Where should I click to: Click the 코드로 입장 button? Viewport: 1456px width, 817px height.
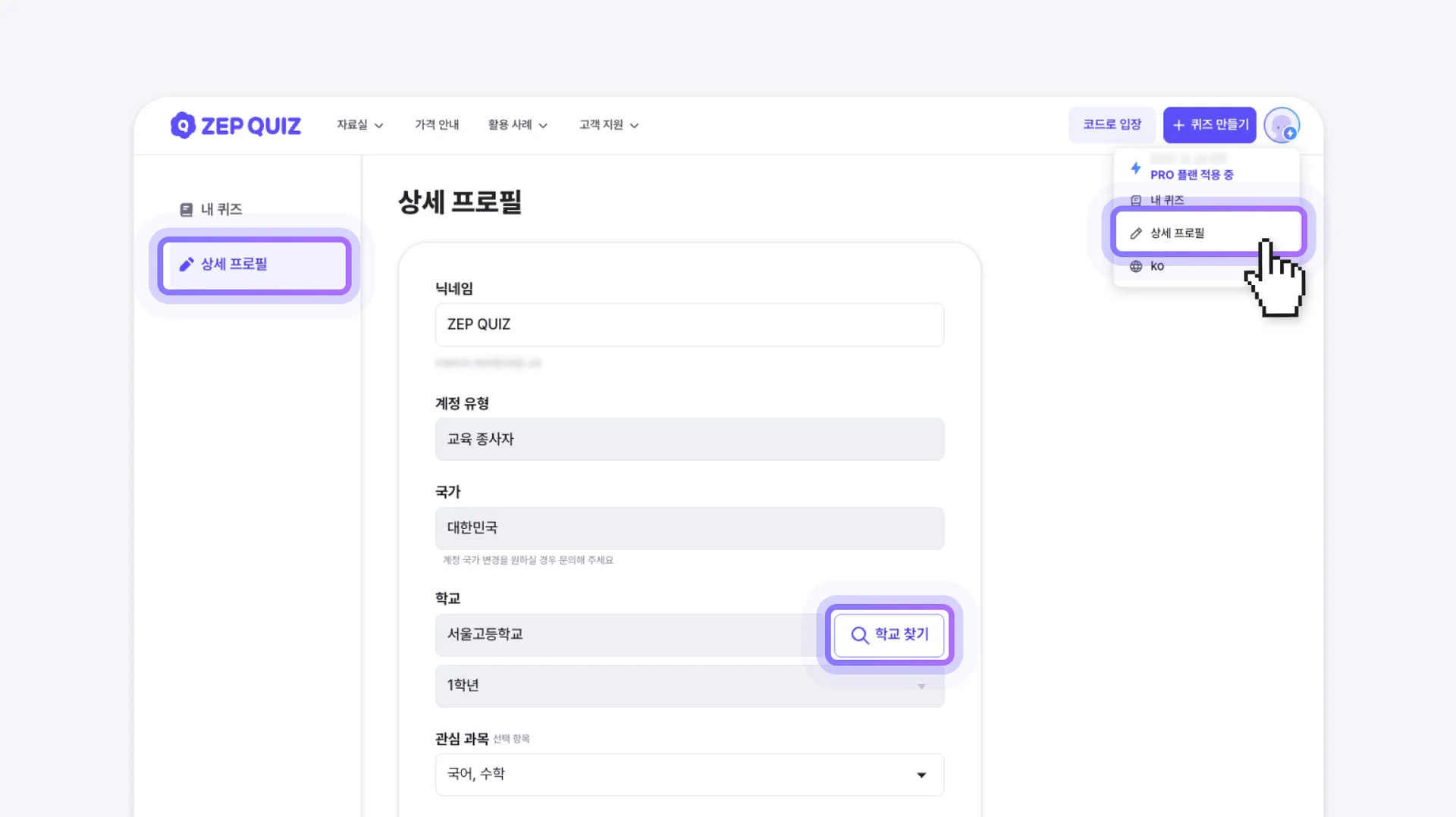[1112, 124]
